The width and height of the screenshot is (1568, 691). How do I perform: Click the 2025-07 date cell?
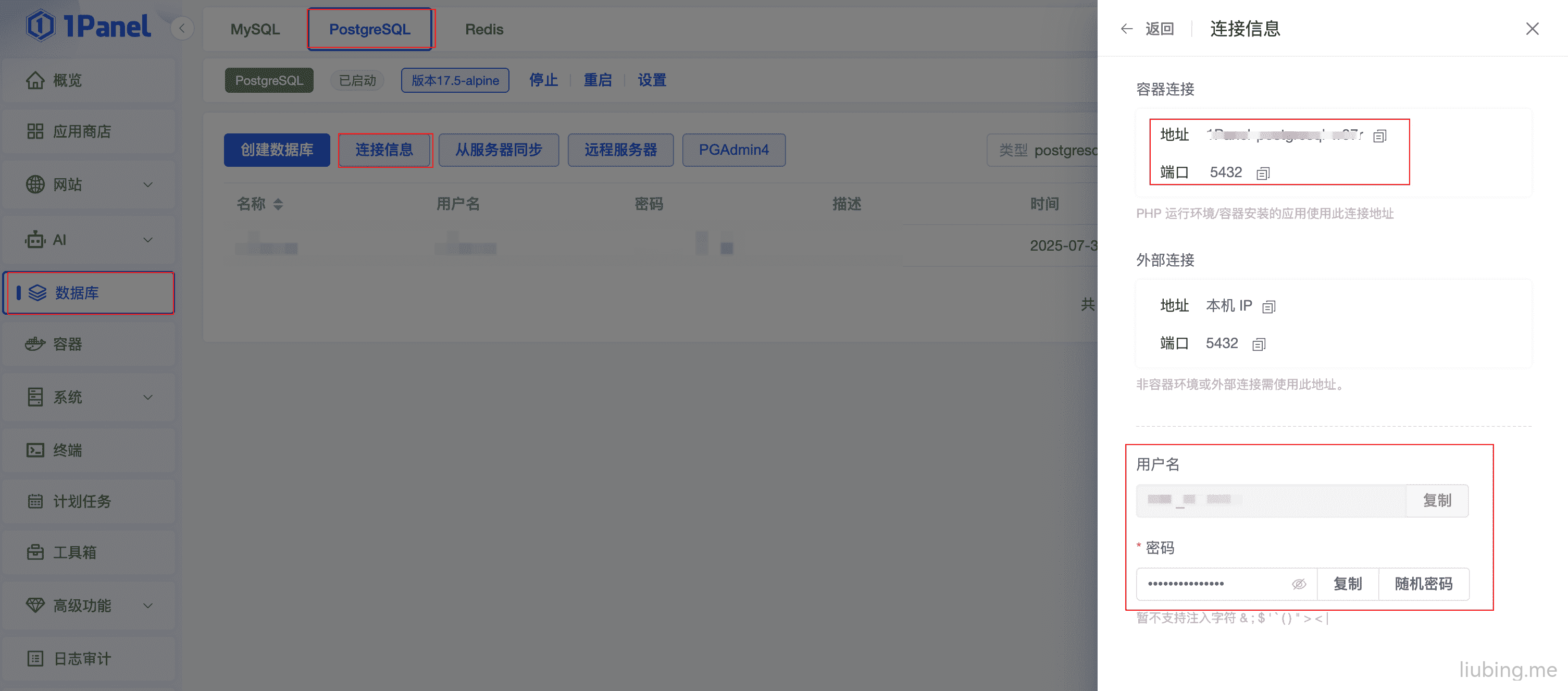tap(1063, 246)
